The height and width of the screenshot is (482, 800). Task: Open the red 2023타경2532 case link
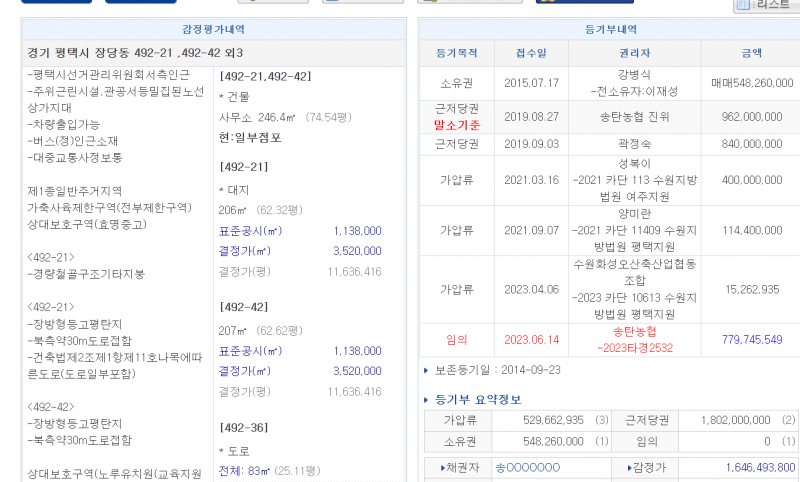point(630,348)
